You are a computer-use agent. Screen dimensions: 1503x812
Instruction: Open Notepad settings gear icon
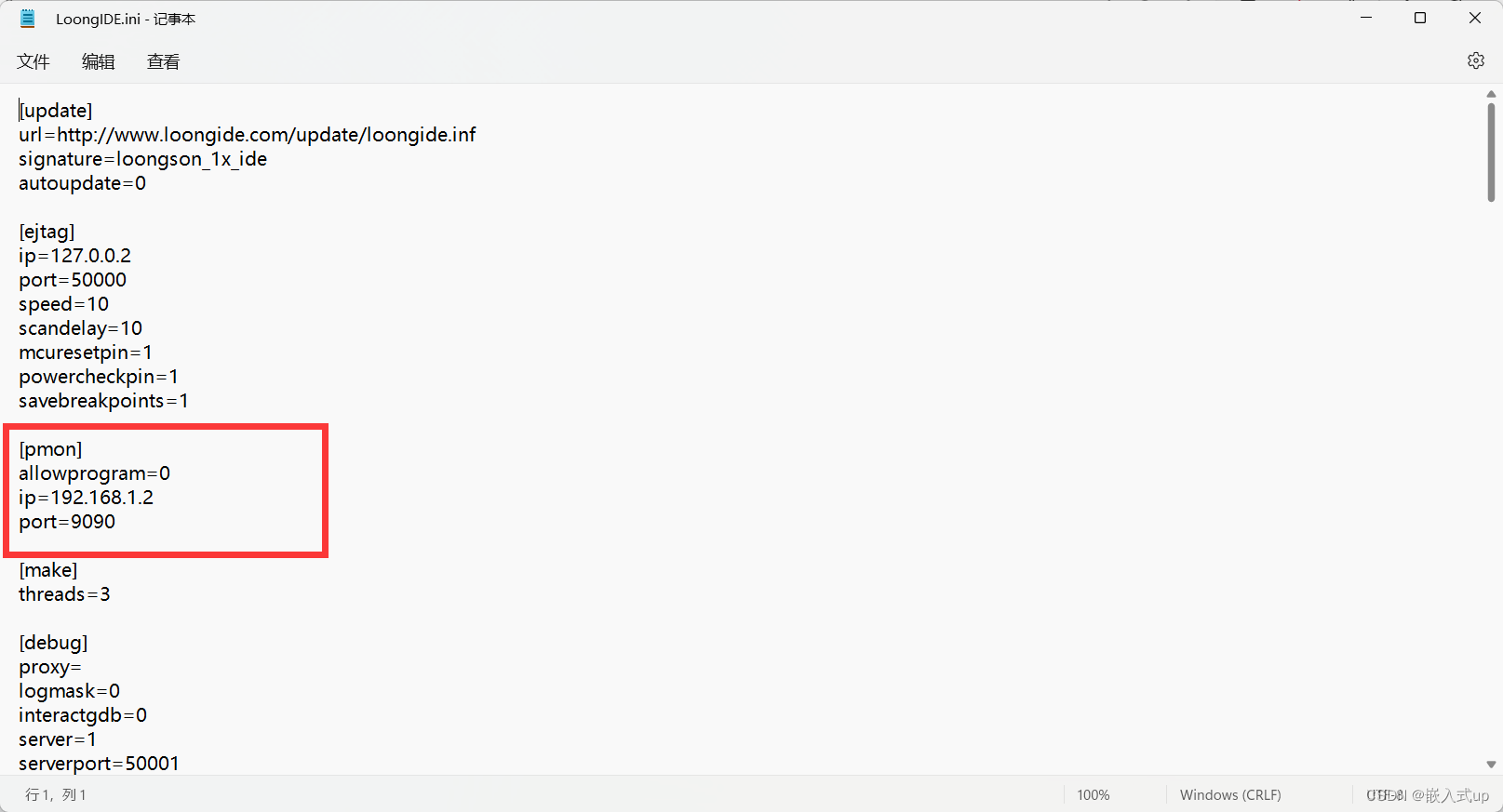1476,60
